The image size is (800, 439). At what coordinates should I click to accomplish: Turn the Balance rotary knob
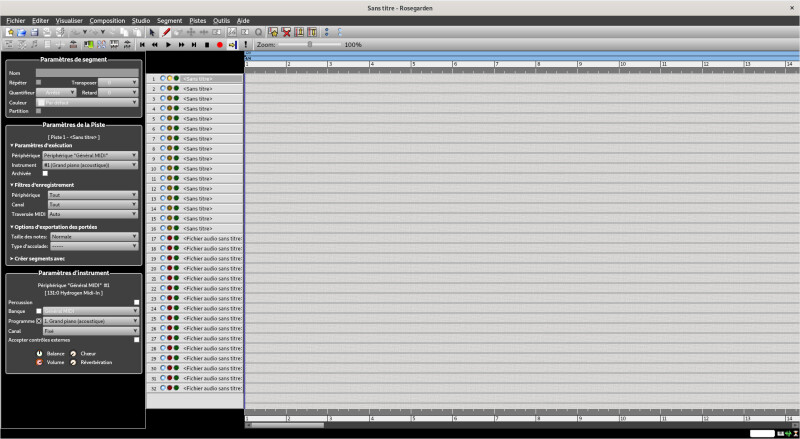coord(39,353)
